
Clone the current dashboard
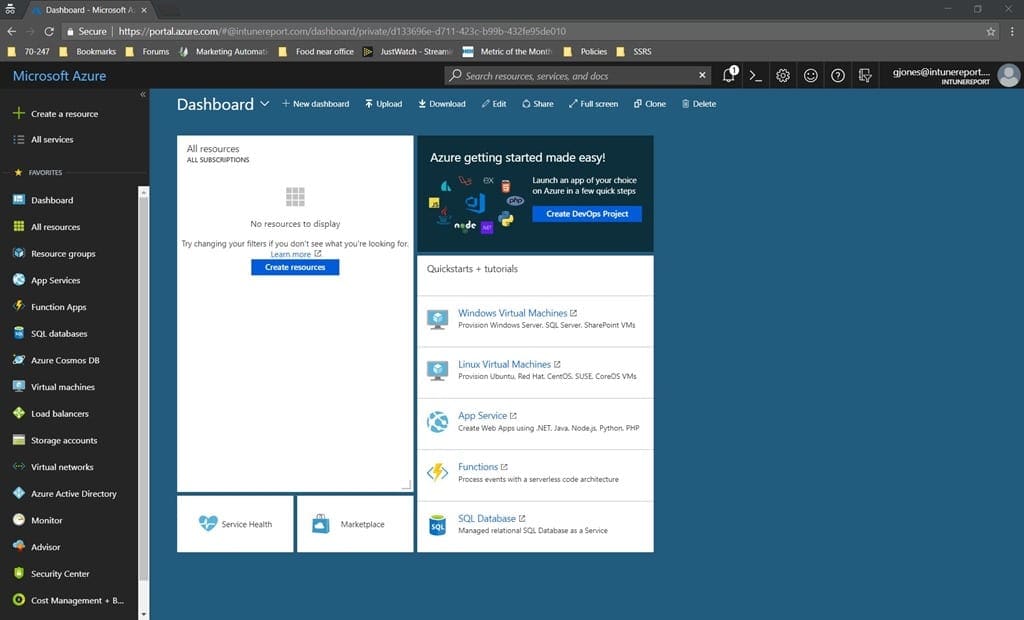pyautogui.click(x=650, y=104)
